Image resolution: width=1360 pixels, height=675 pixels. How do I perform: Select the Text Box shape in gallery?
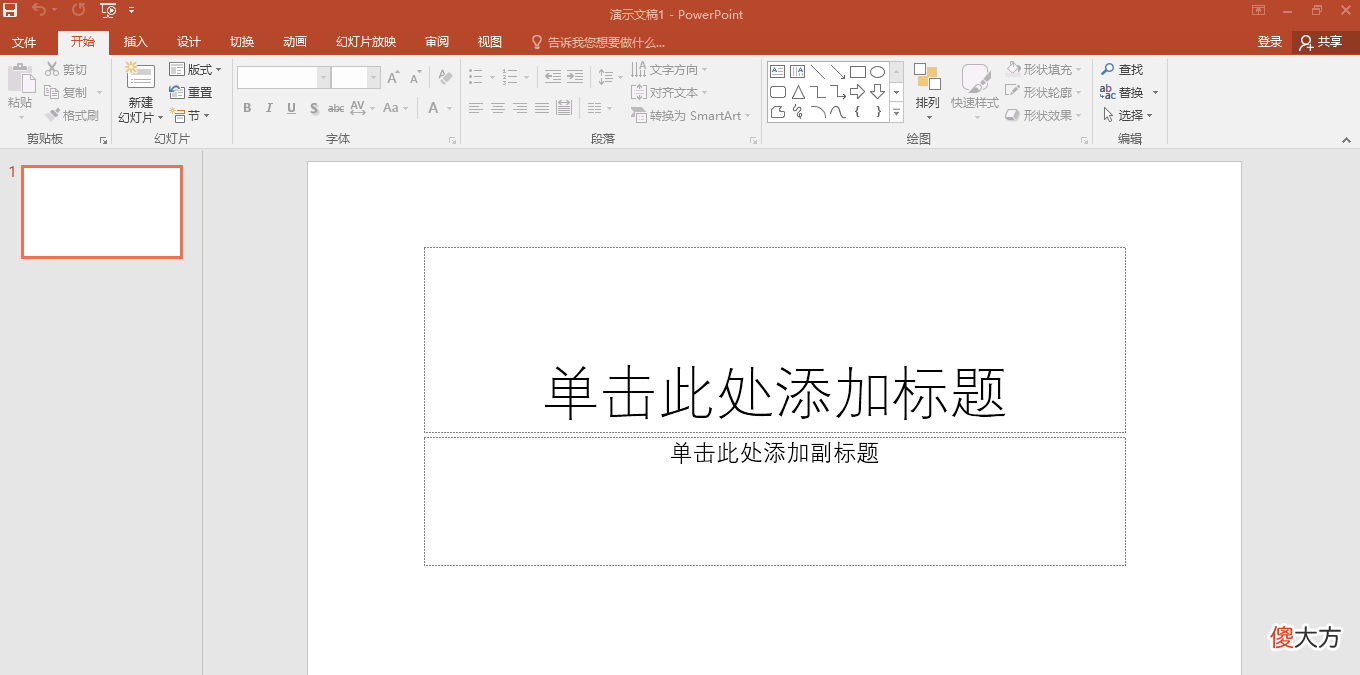coord(778,72)
